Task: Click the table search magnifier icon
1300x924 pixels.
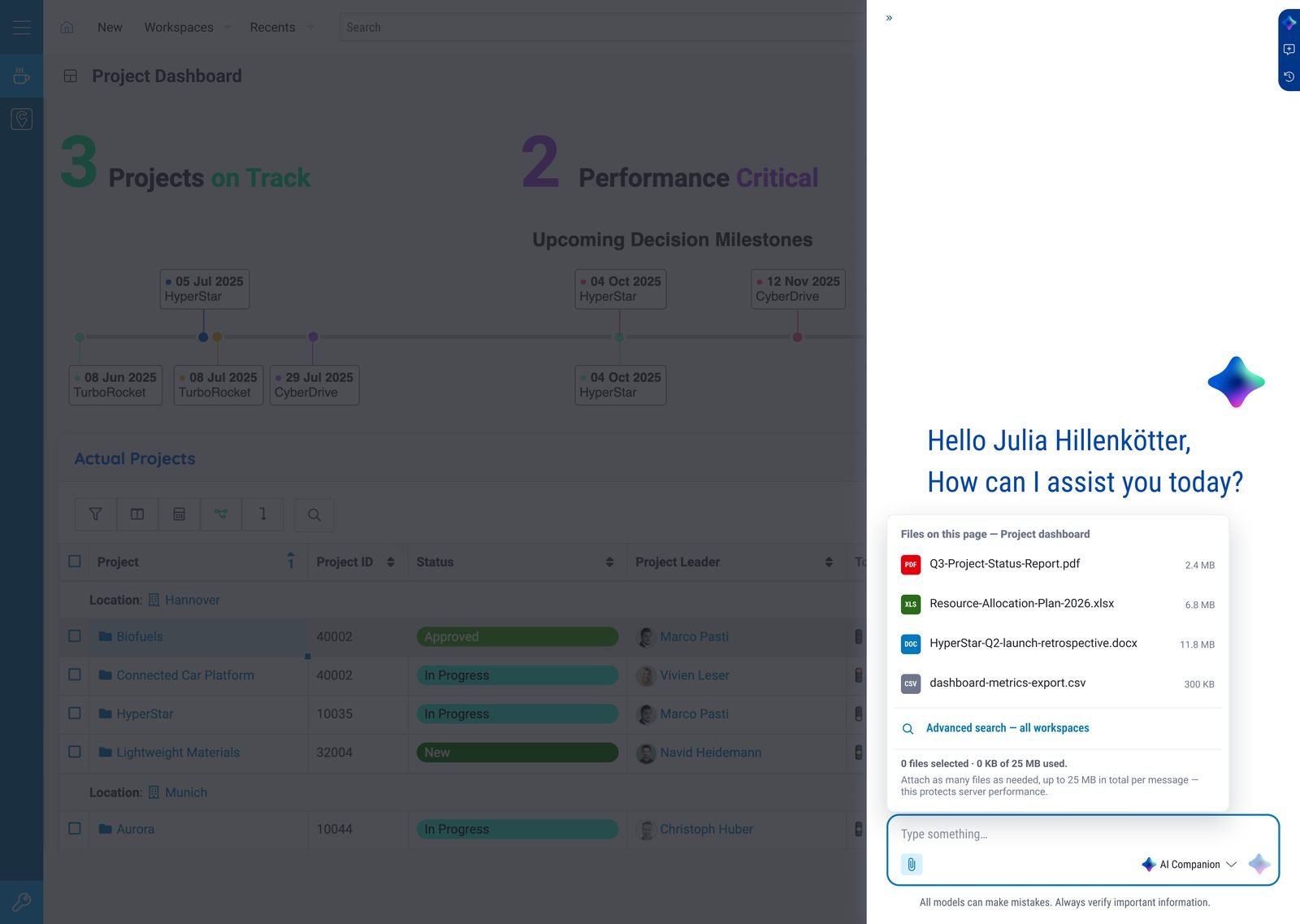Action: coord(314,515)
